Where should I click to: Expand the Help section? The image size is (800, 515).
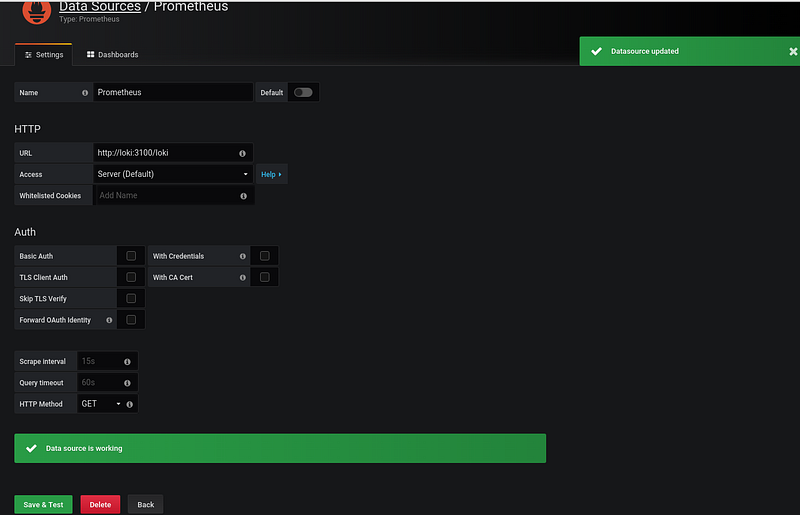(271, 174)
